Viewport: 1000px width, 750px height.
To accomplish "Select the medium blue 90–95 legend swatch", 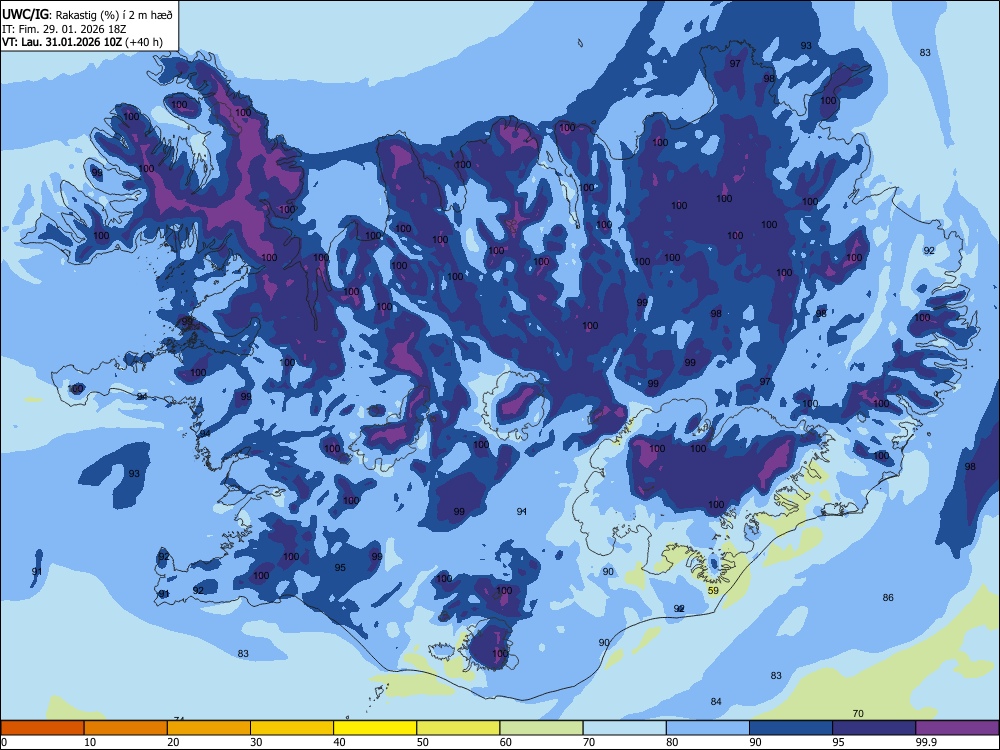I will pos(791,728).
